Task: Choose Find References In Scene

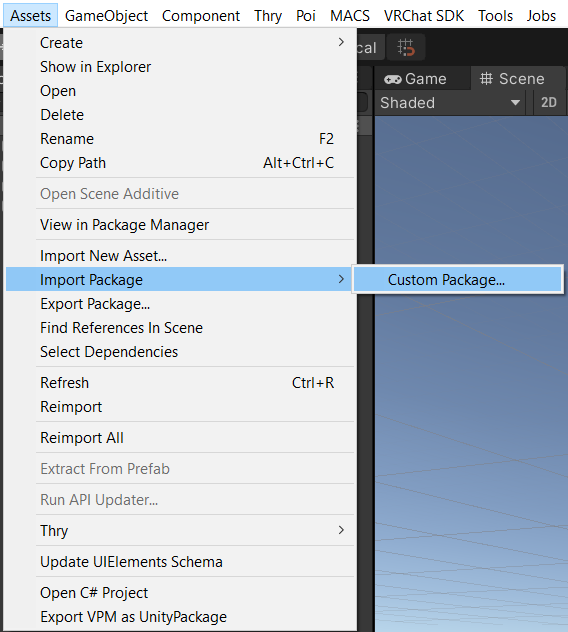Action: coord(179,328)
